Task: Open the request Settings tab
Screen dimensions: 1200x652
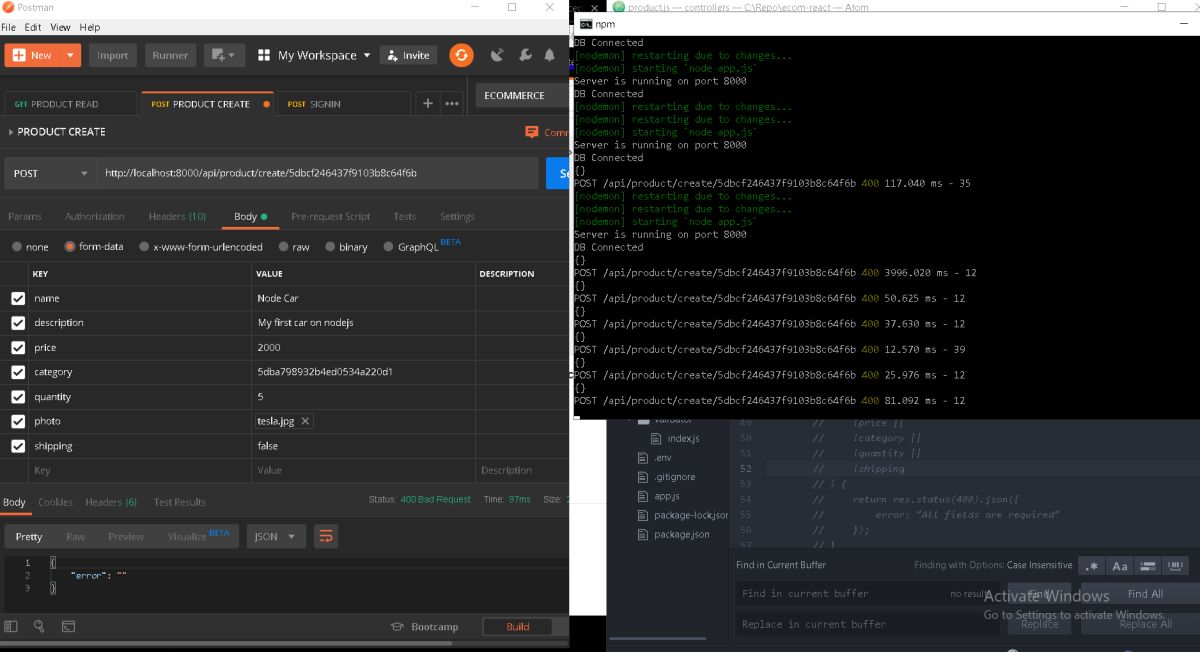Action: coord(457,216)
